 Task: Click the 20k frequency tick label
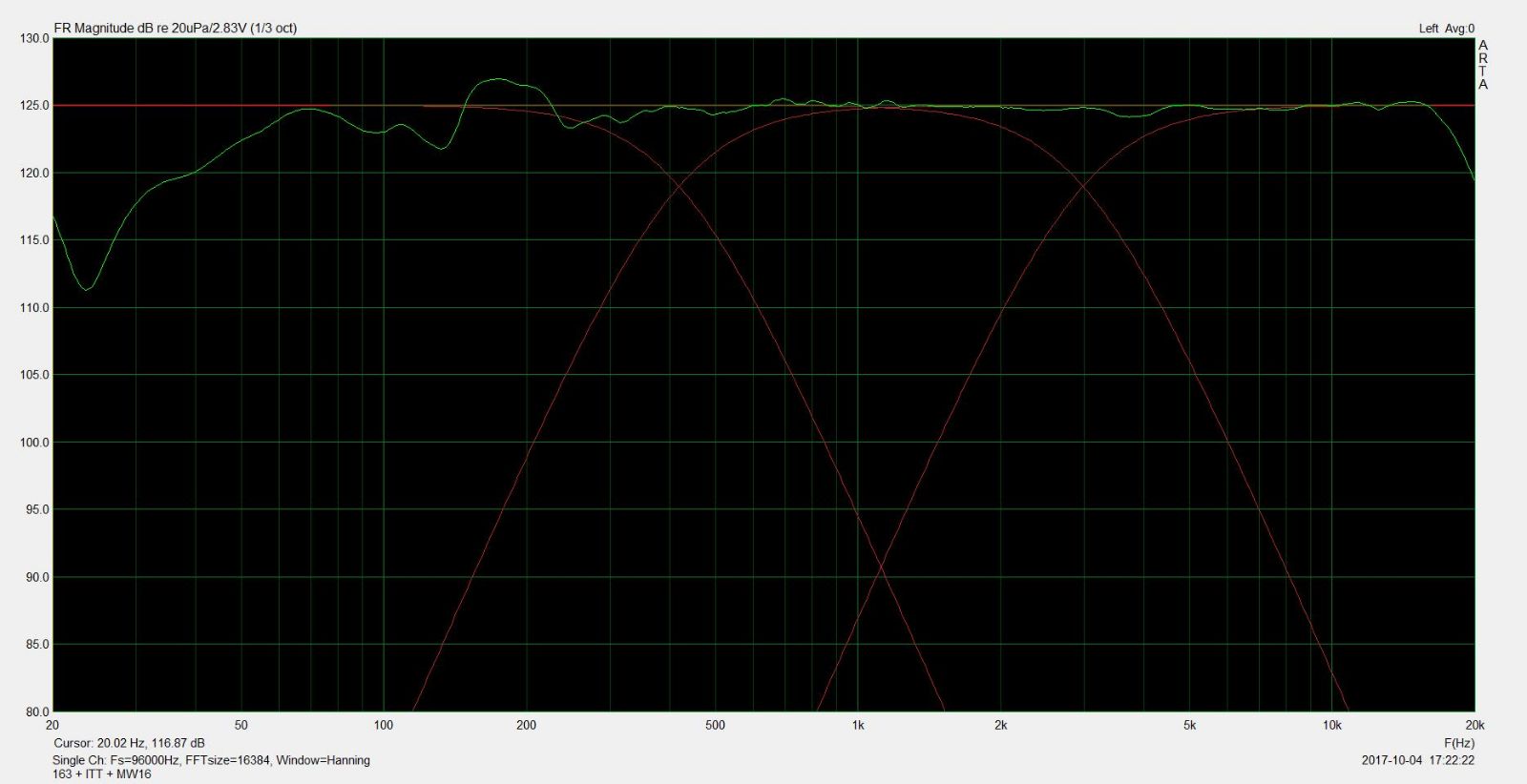(x=1475, y=726)
